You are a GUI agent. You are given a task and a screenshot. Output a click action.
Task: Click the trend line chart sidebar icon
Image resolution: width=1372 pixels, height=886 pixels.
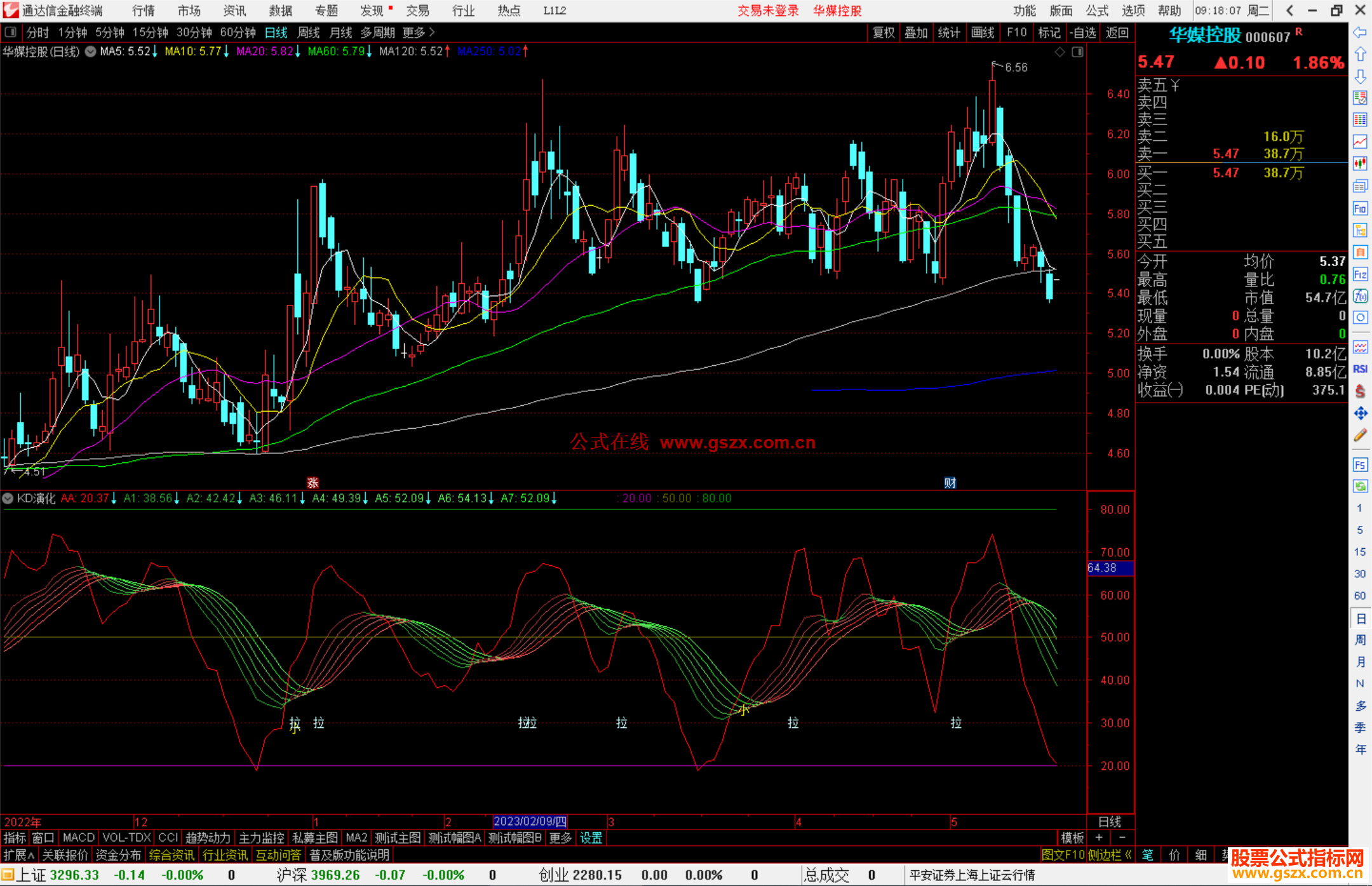tap(1360, 141)
